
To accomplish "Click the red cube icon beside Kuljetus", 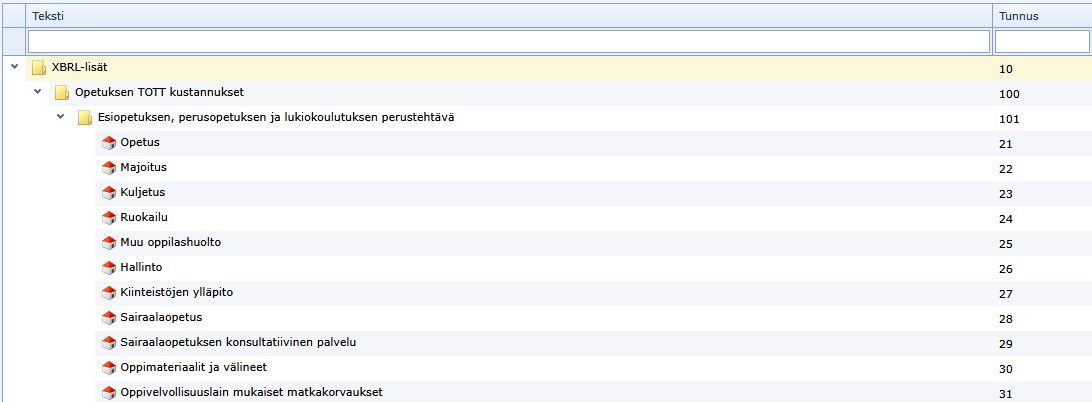I will 109,193.
